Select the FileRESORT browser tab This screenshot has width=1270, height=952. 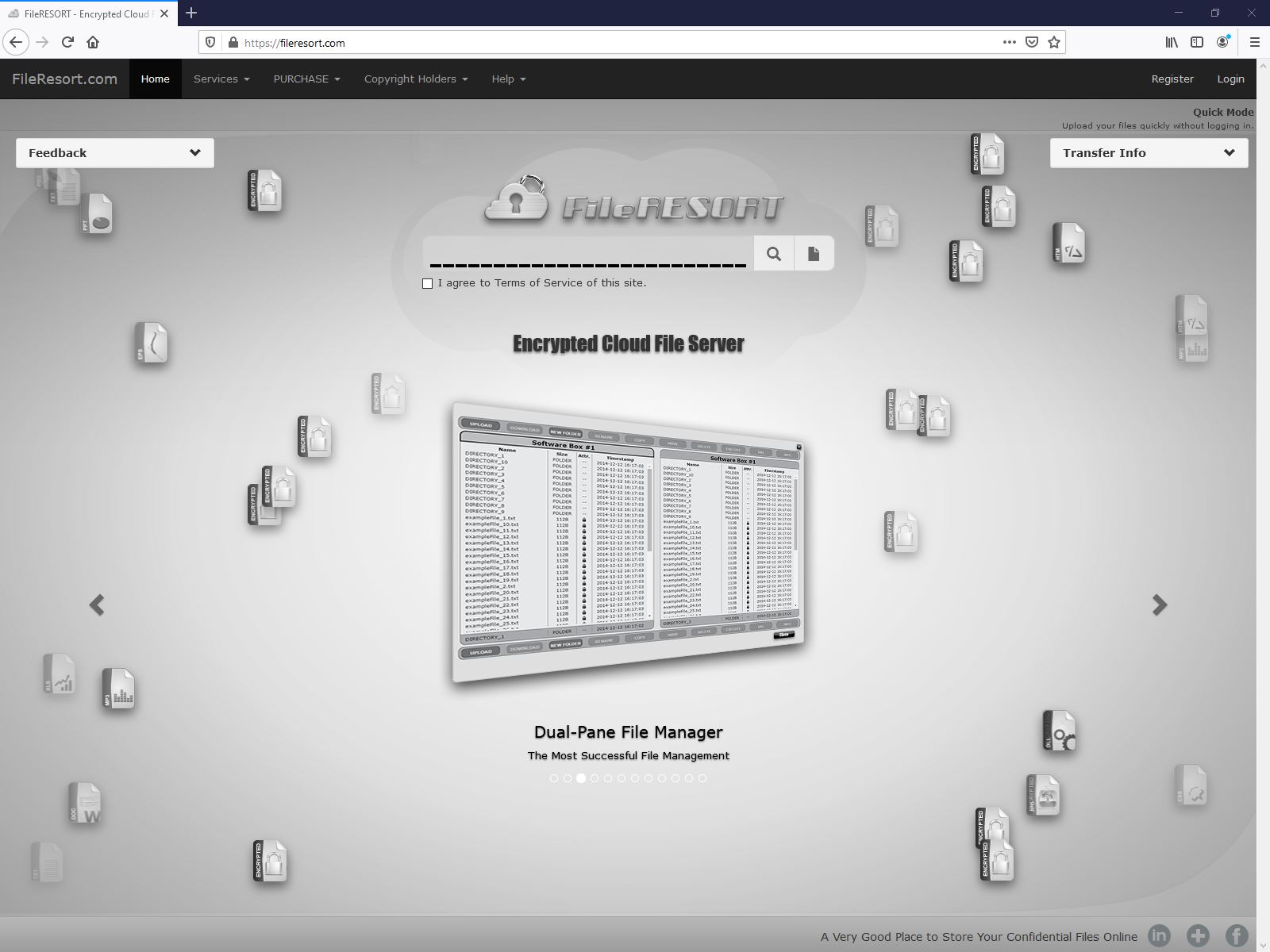click(88, 13)
